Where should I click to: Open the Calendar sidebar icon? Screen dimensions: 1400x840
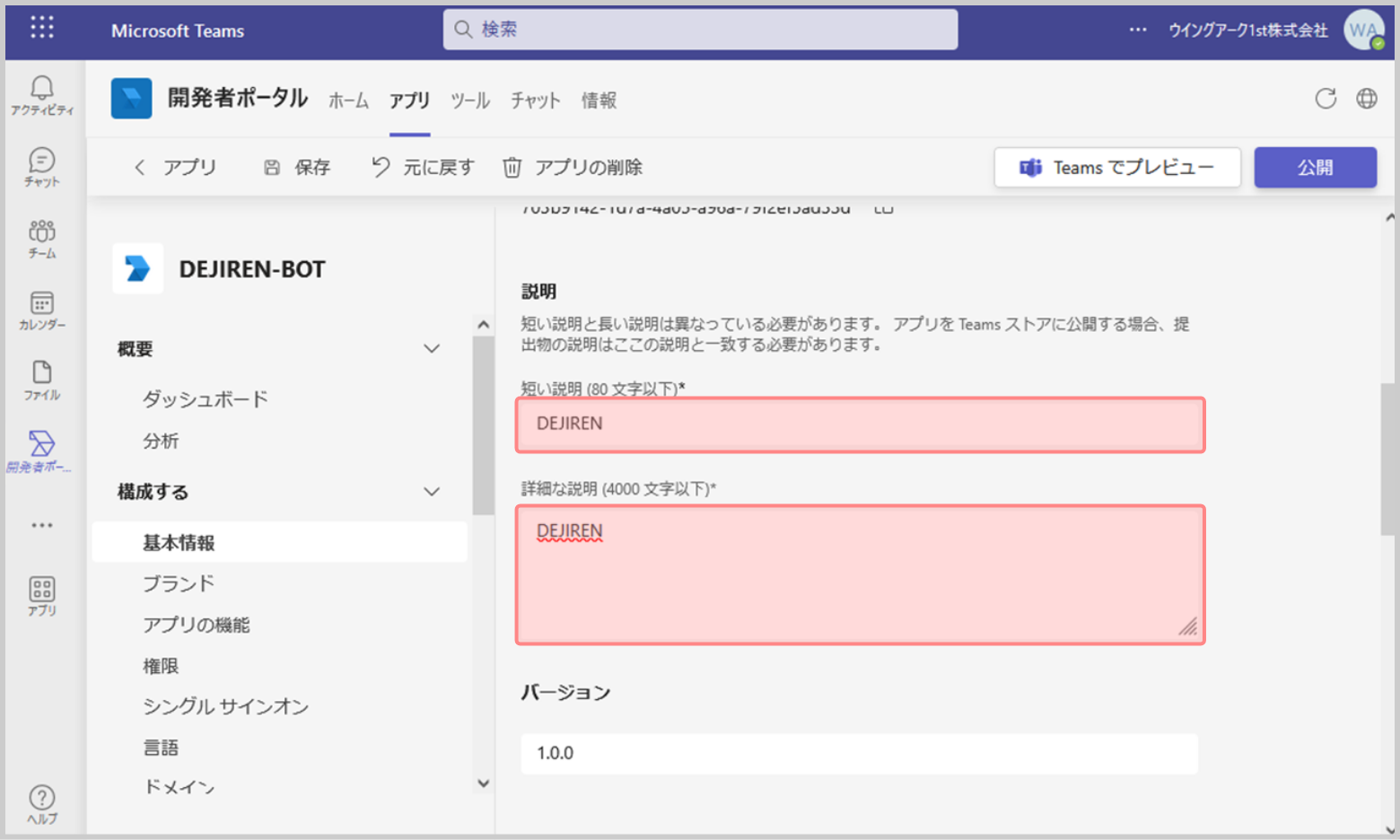(41, 311)
